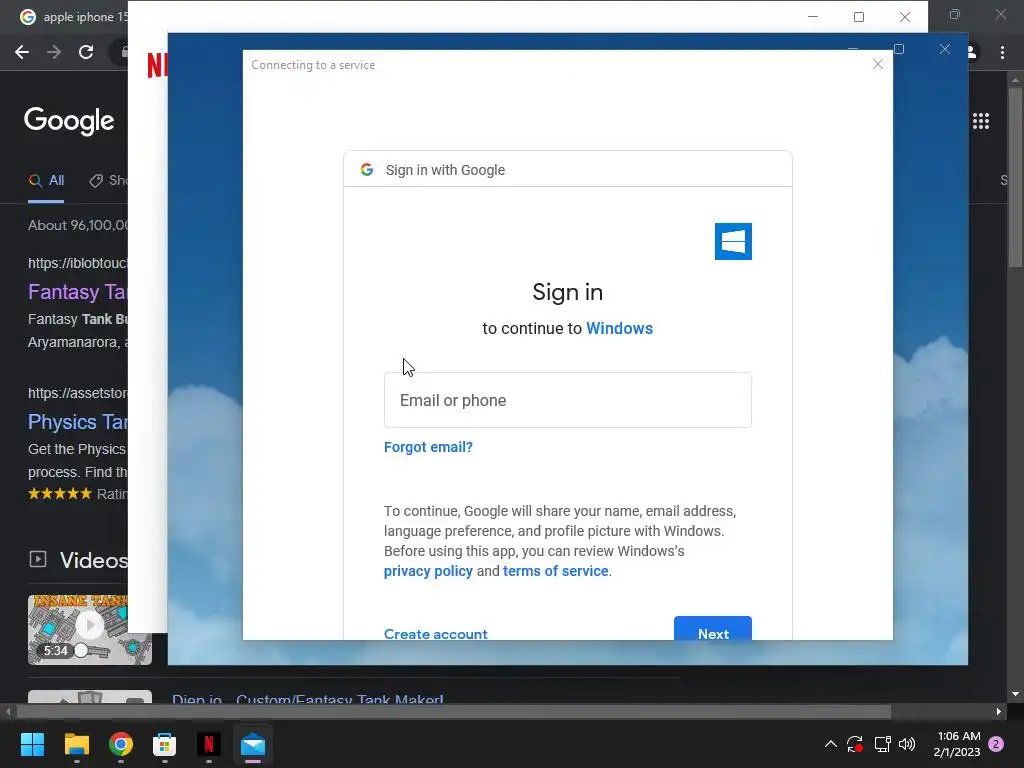Open Google apps grid in Chrome
The width and height of the screenshot is (1024, 768).
(981, 121)
